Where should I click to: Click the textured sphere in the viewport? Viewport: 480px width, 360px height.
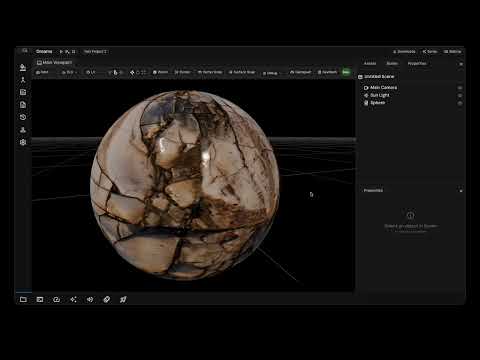(185, 185)
